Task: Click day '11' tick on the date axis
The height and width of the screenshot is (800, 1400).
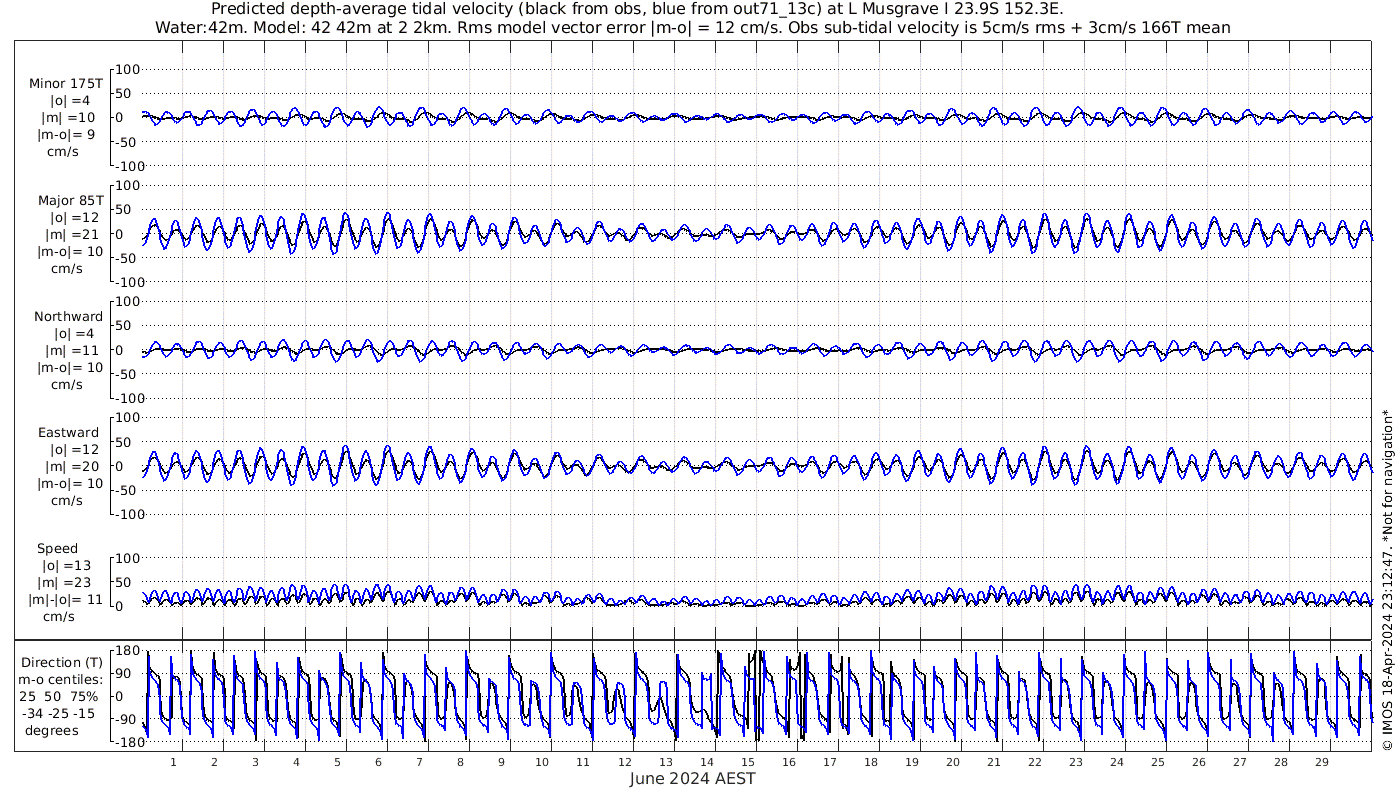Action: pos(583,762)
